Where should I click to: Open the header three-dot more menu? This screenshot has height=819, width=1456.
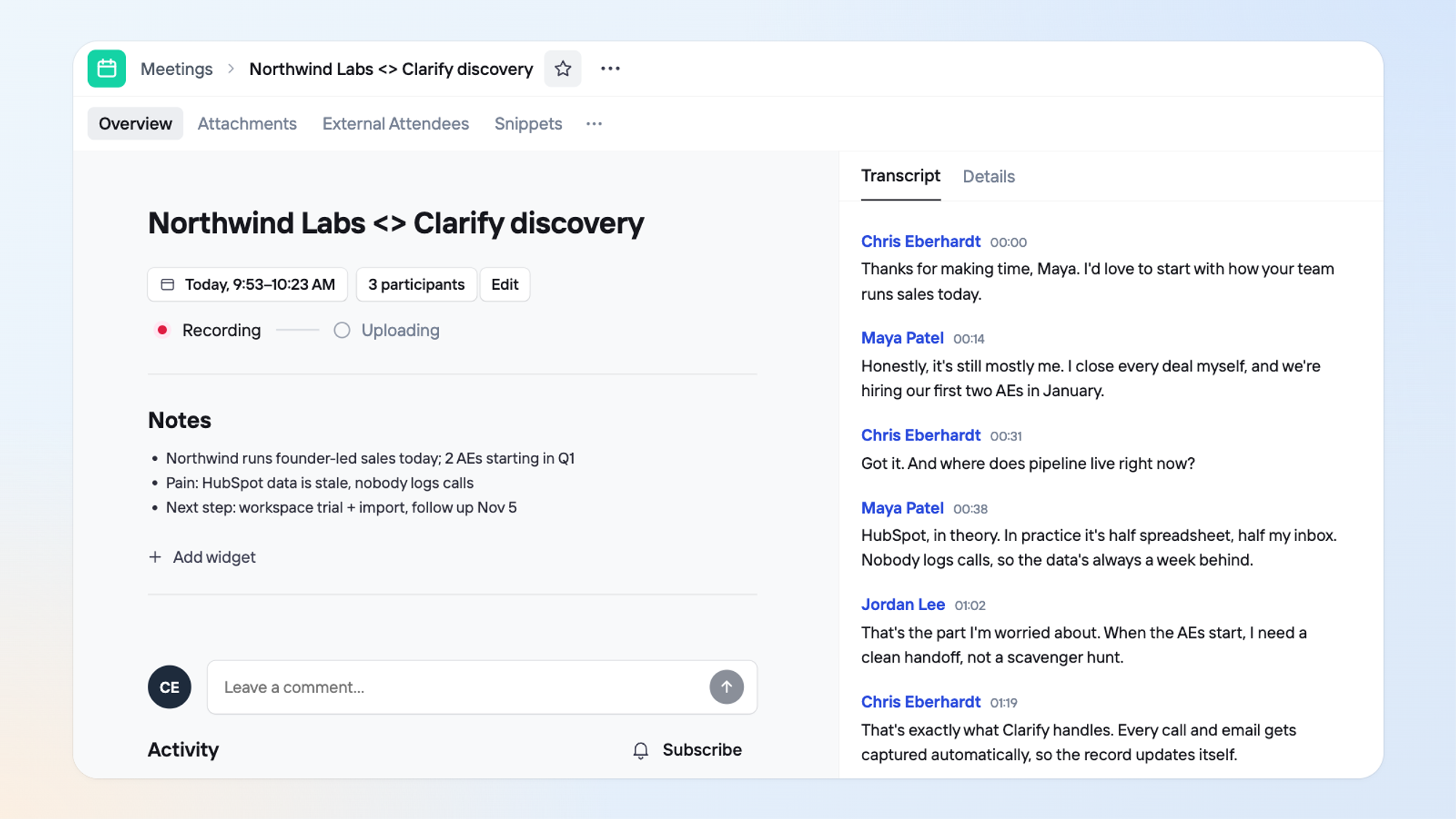[610, 68]
